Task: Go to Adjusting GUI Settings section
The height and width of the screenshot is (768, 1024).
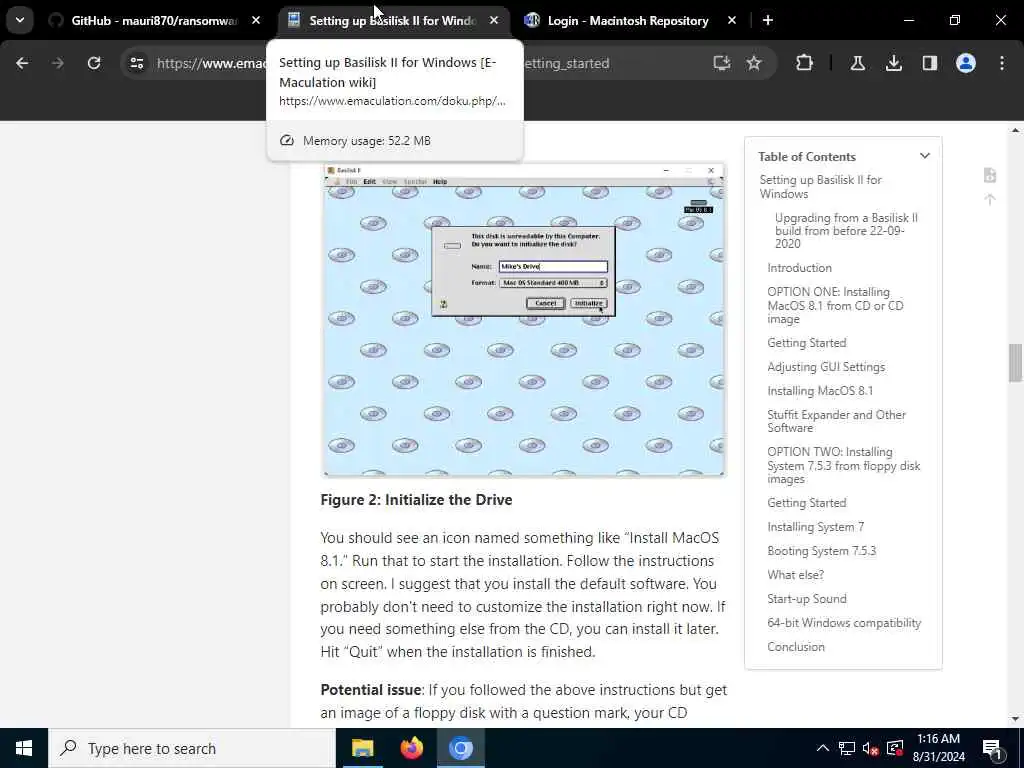Action: pyautogui.click(x=826, y=367)
